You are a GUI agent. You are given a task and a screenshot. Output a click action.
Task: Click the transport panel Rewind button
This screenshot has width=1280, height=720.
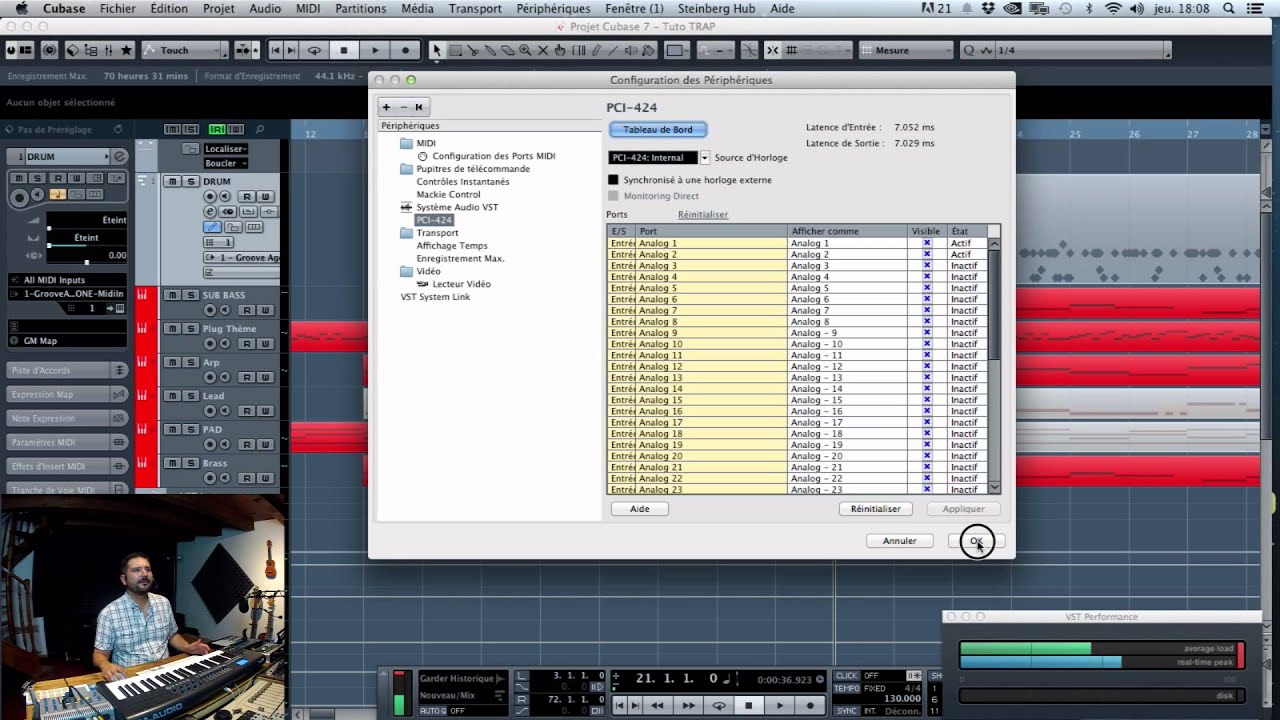[x=657, y=705]
